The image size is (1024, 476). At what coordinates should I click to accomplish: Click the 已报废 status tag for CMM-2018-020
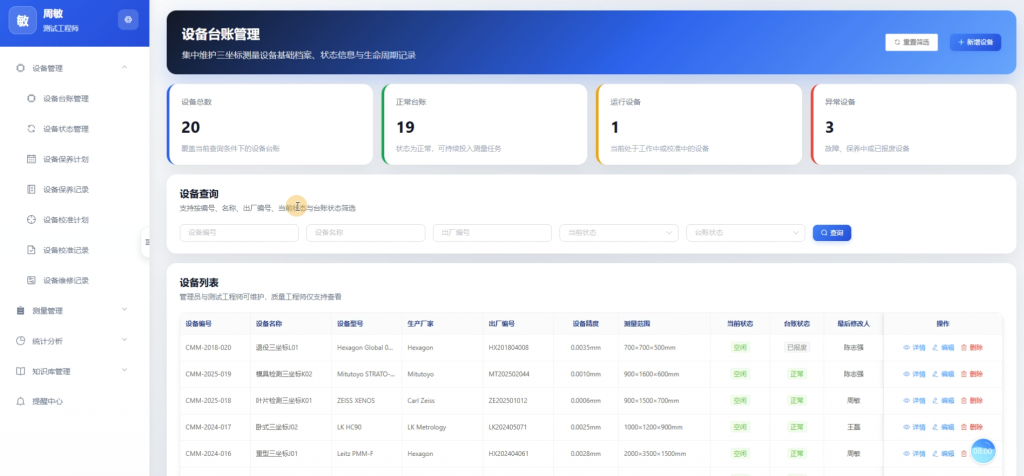point(797,347)
